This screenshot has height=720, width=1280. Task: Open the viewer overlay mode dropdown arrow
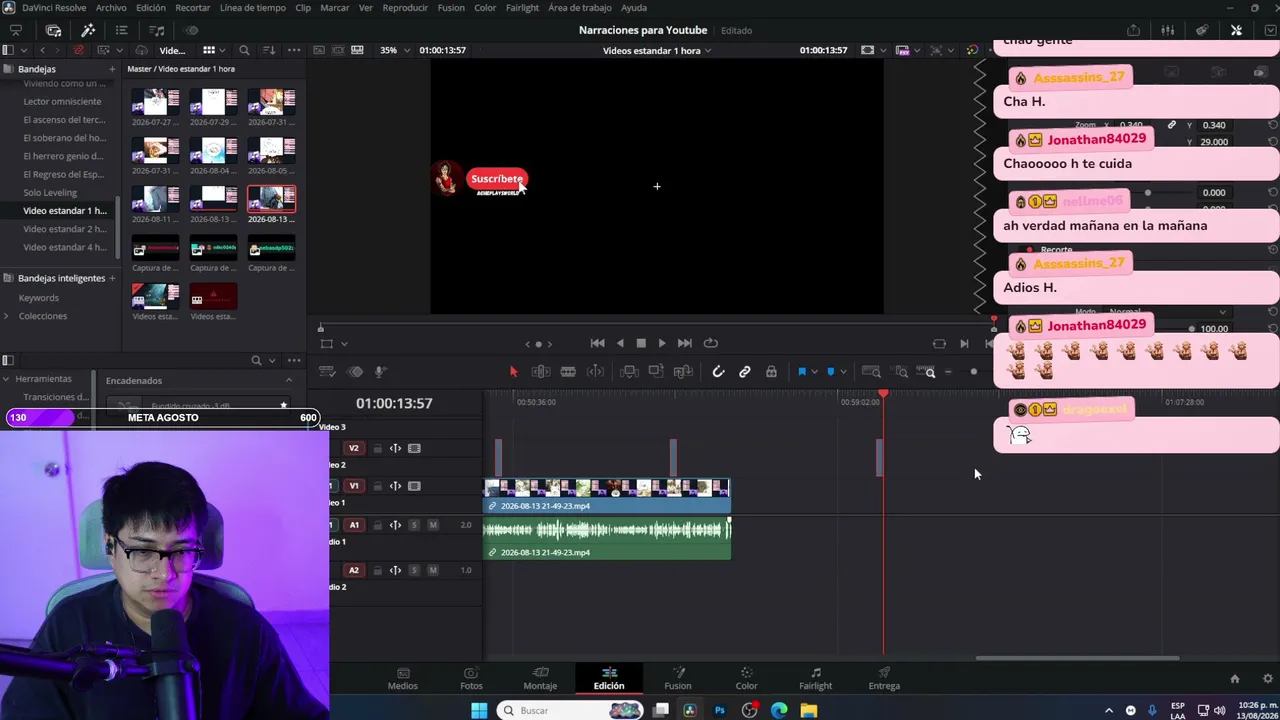(x=342, y=344)
